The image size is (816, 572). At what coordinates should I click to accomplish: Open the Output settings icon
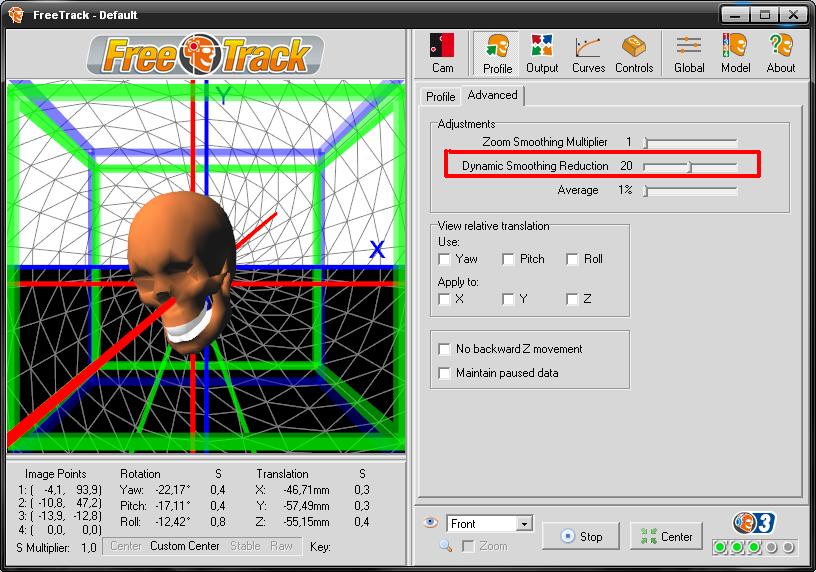(x=542, y=53)
